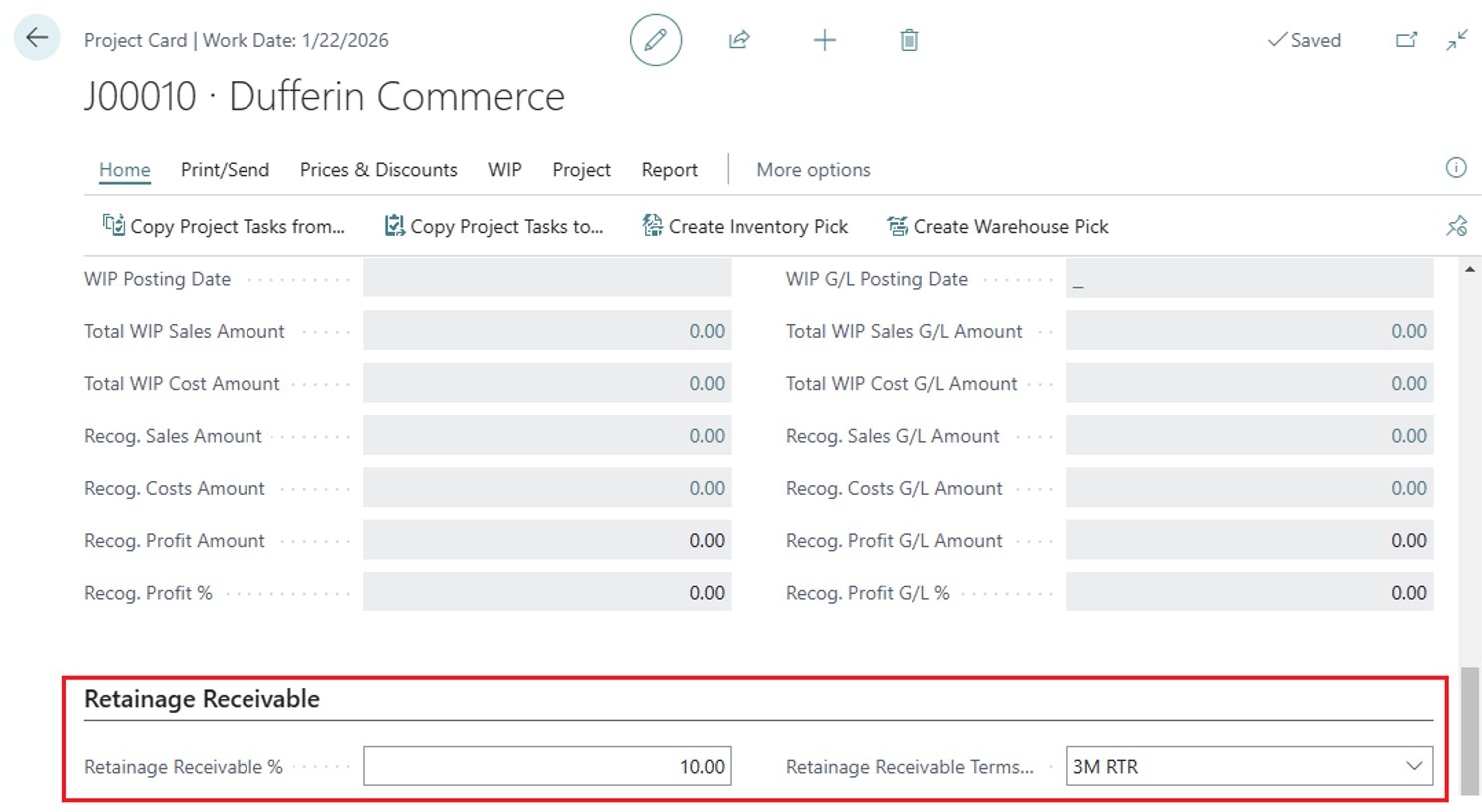Open the WIP Posting Date field picker

[547, 278]
